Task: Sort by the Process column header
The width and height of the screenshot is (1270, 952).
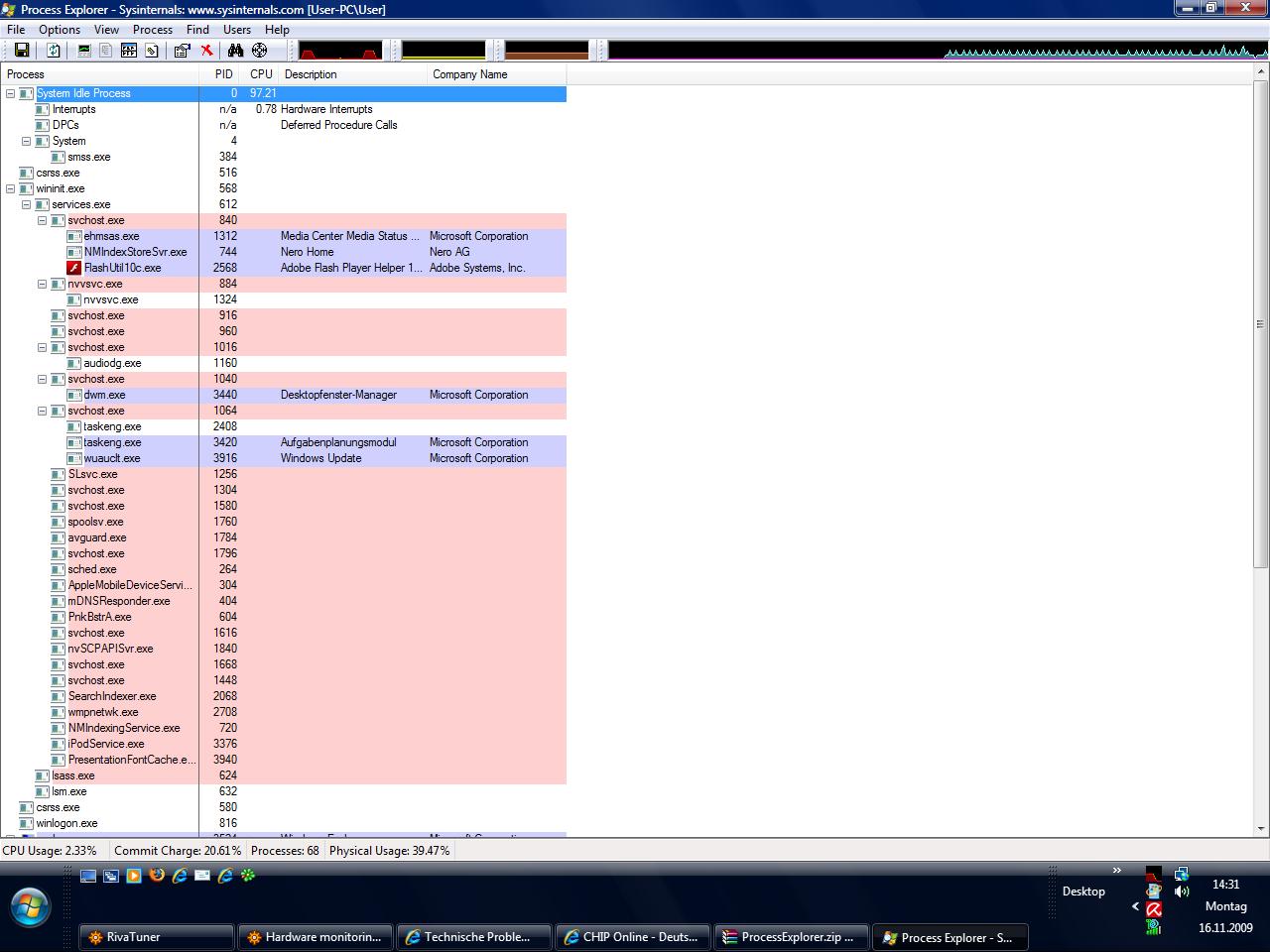Action: click(99, 74)
